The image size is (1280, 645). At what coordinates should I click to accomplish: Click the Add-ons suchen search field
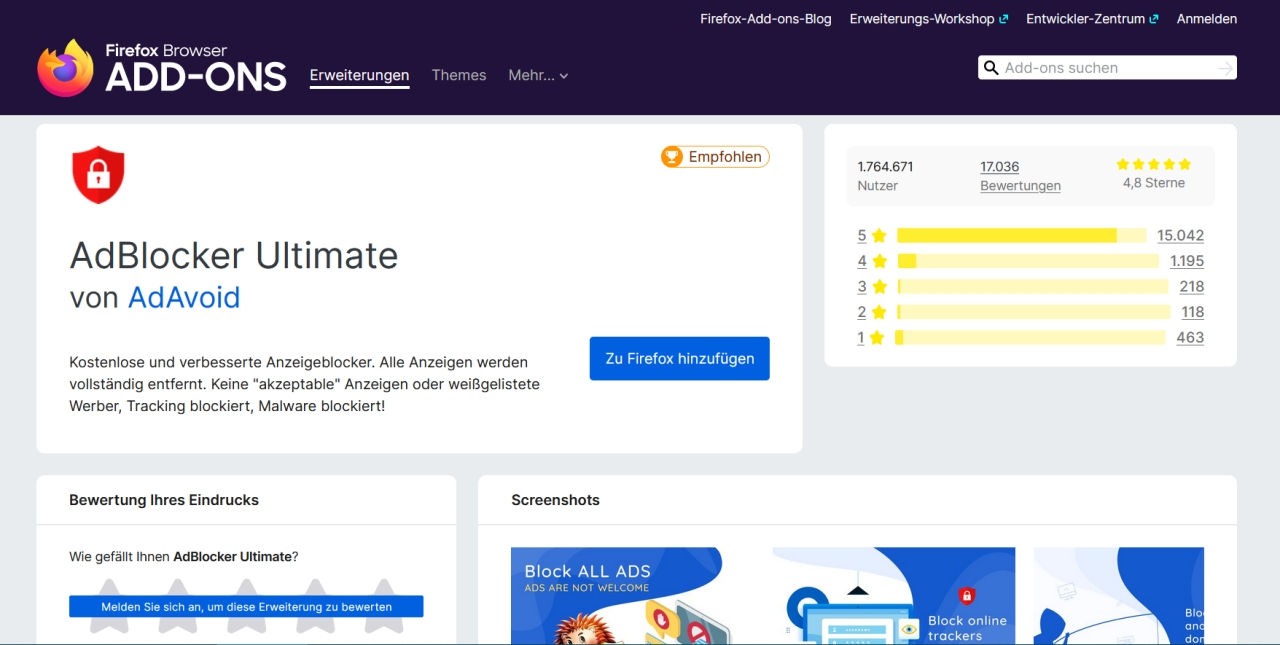point(1107,68)
